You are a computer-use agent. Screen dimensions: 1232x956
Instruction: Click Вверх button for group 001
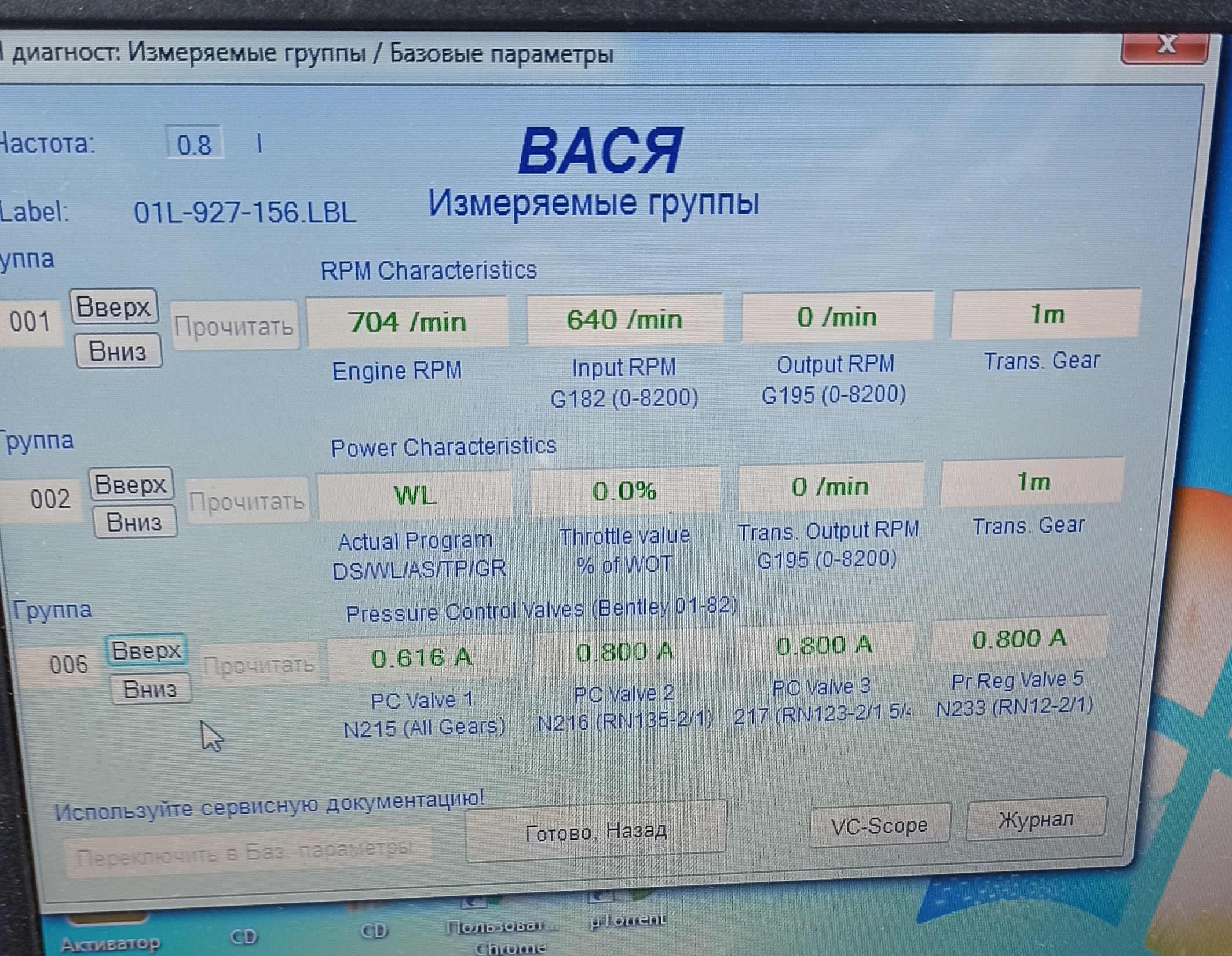pyautogui.click(x=114, y=307)
